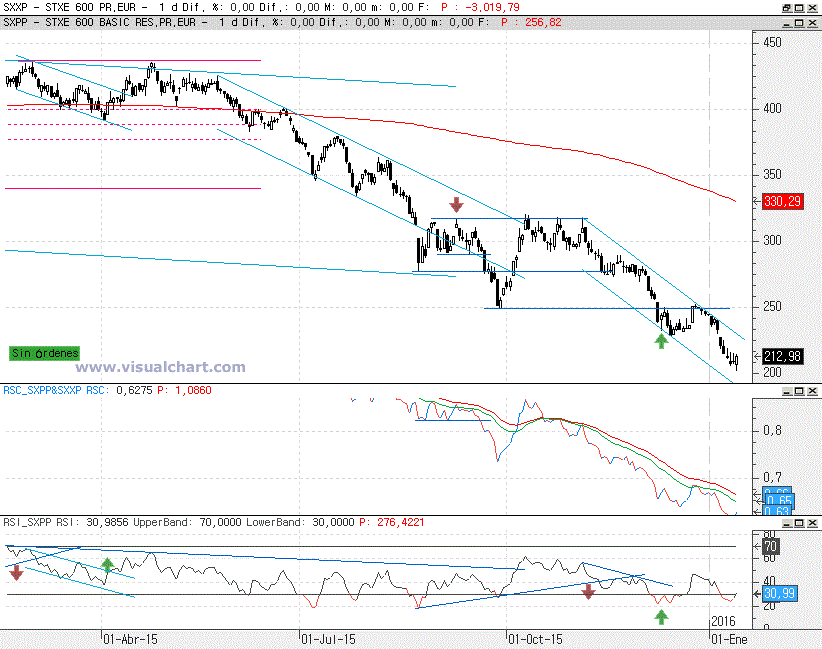Select red down arrow above September price range
Screen dimensions: 822x649
[457, 204]
